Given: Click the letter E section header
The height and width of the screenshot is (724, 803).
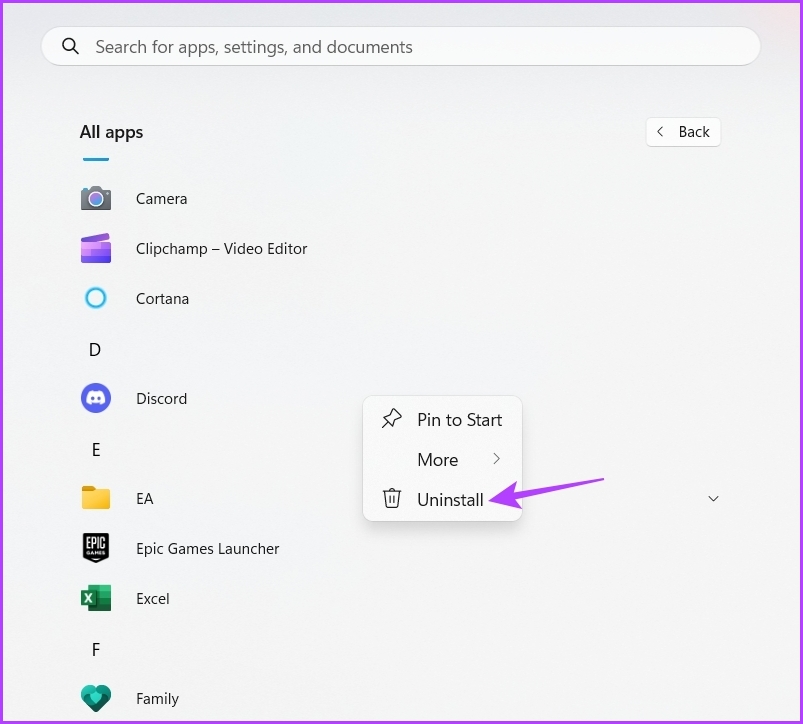Looking at the screenshot, I should click(95, 450).
